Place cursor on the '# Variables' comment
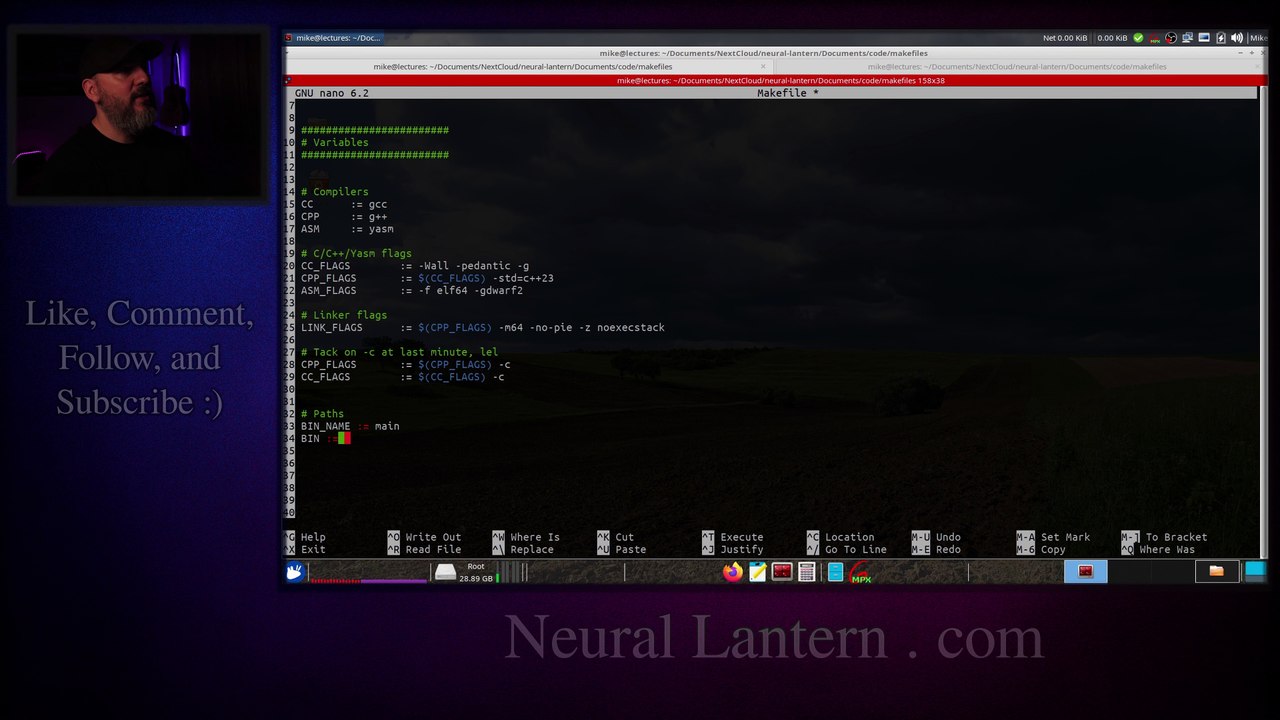The width and height of the screenshot is (1280, 720). click(334, 143)
